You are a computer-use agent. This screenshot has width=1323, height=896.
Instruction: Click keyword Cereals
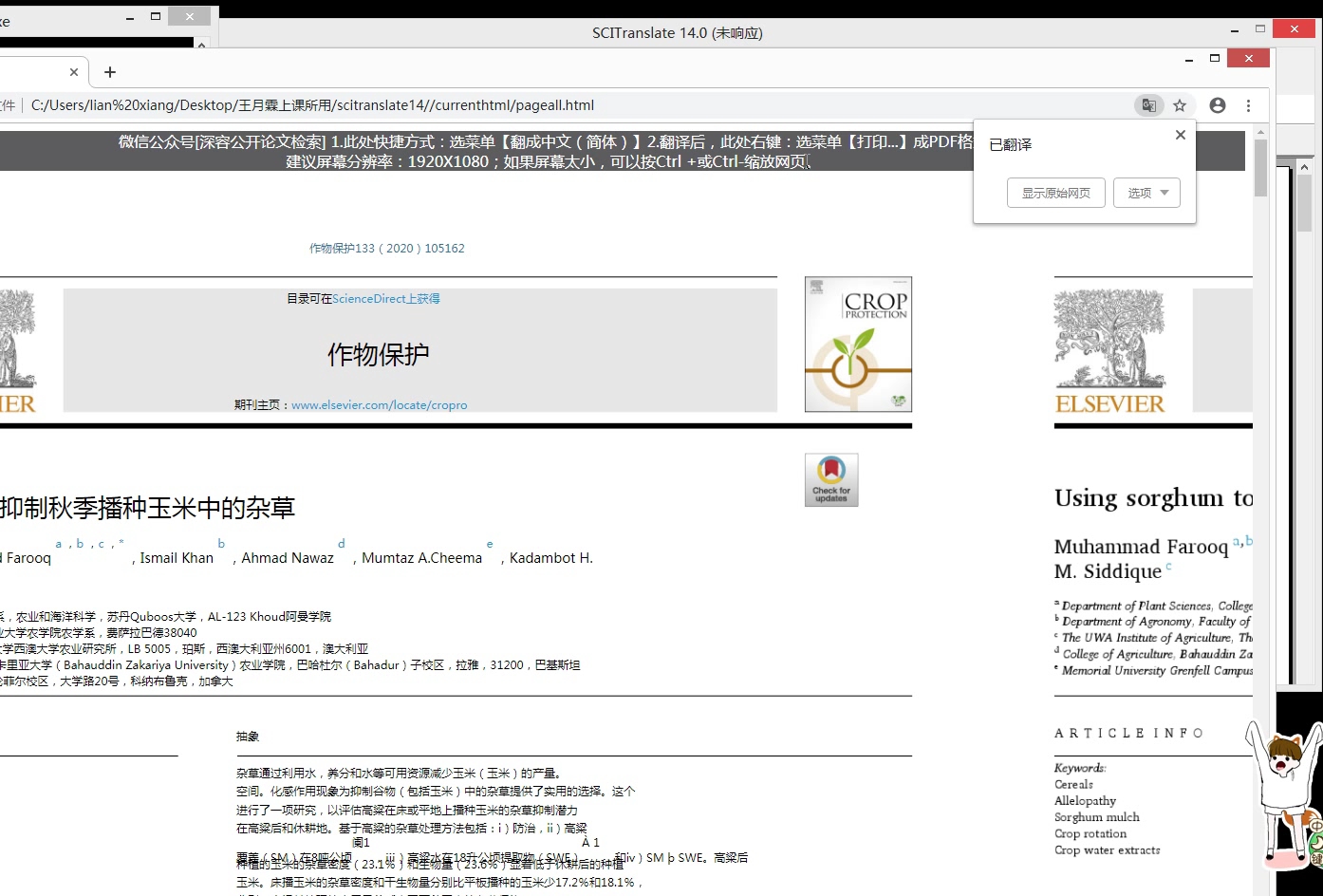pyautogui.click(x=1073, y=785)
